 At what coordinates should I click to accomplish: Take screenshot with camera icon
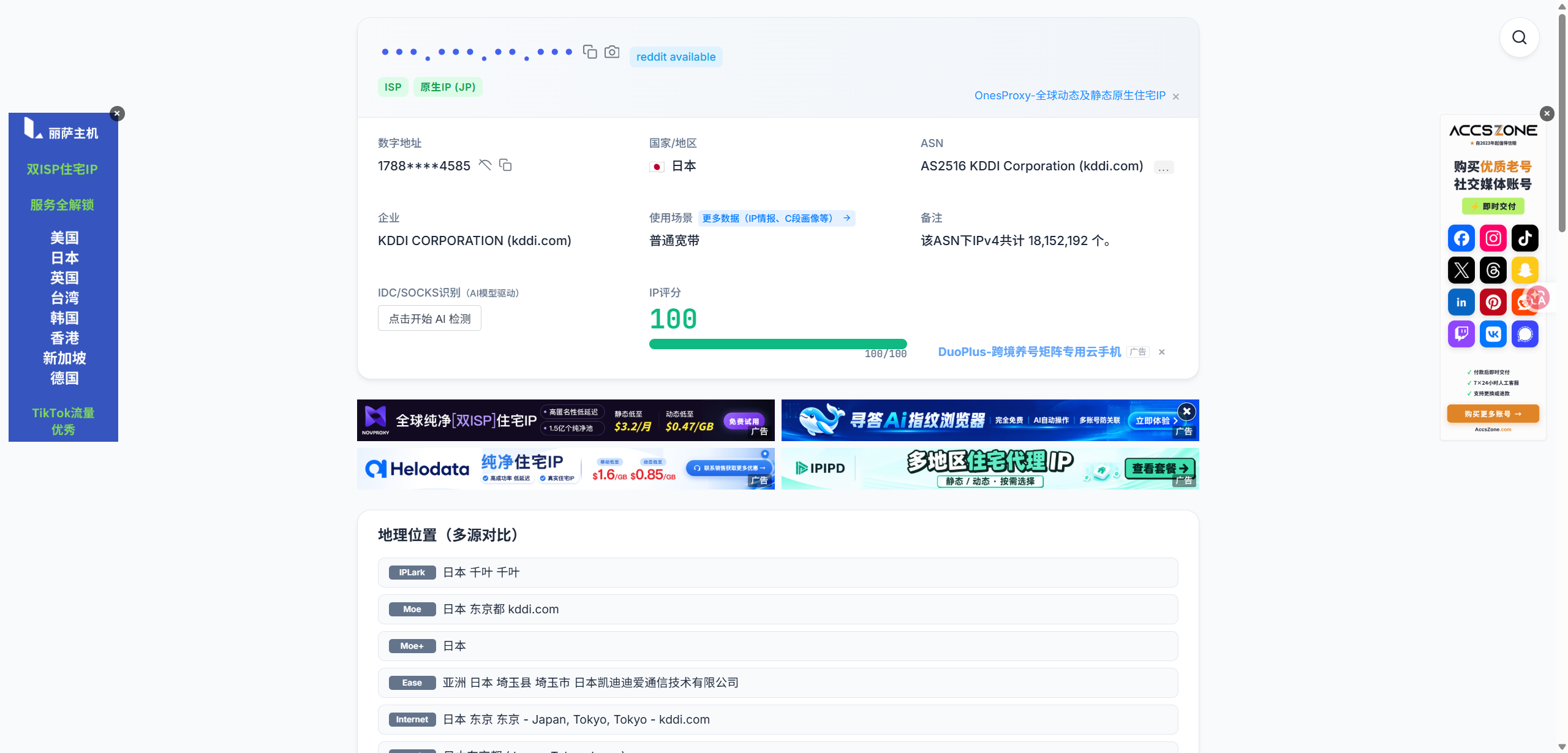(x=612, y=52)
